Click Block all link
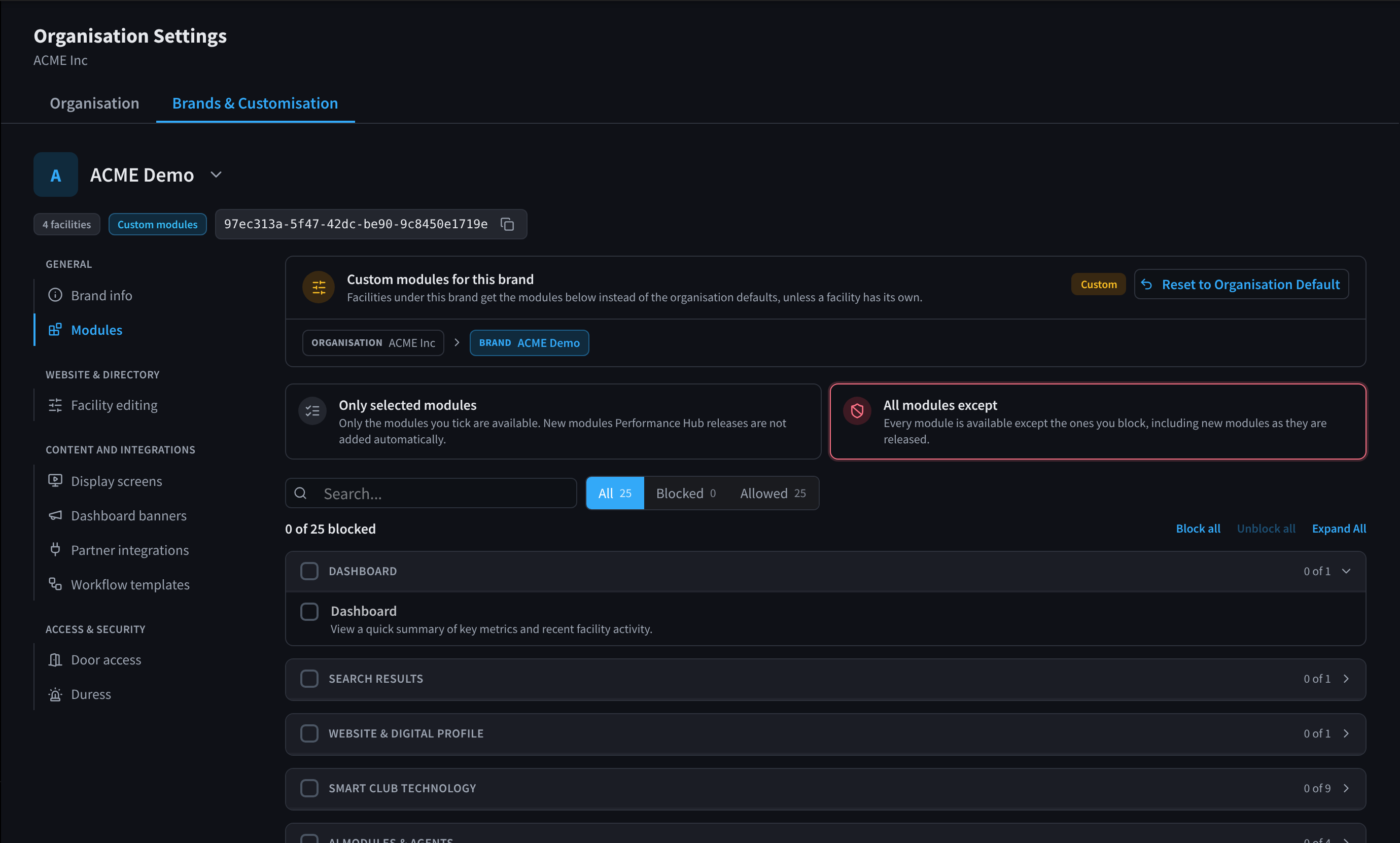The image size is (1400, 843). 1198,529
